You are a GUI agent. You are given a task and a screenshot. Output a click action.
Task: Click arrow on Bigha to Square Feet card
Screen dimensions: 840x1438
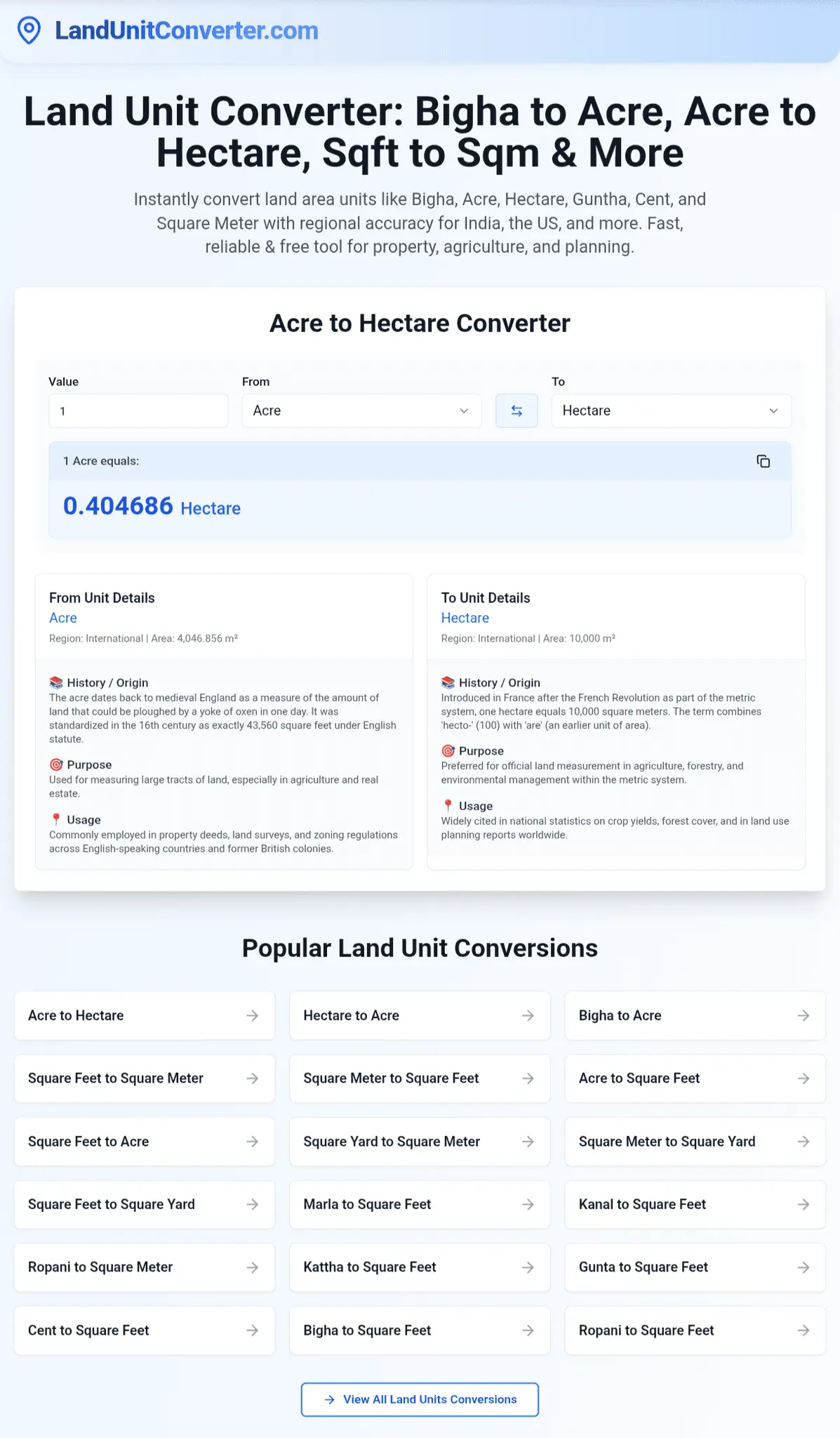coord(528,1331)
